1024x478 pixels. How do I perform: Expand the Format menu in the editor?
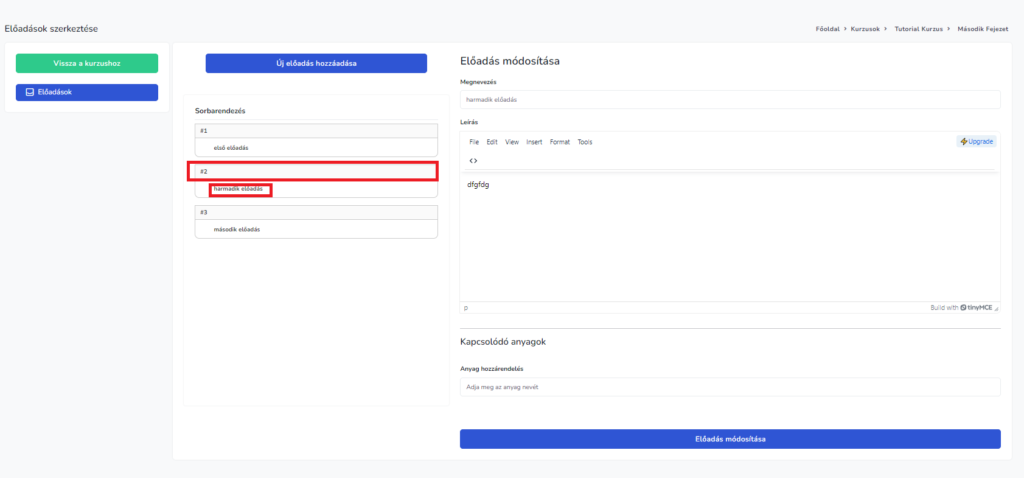559,142
